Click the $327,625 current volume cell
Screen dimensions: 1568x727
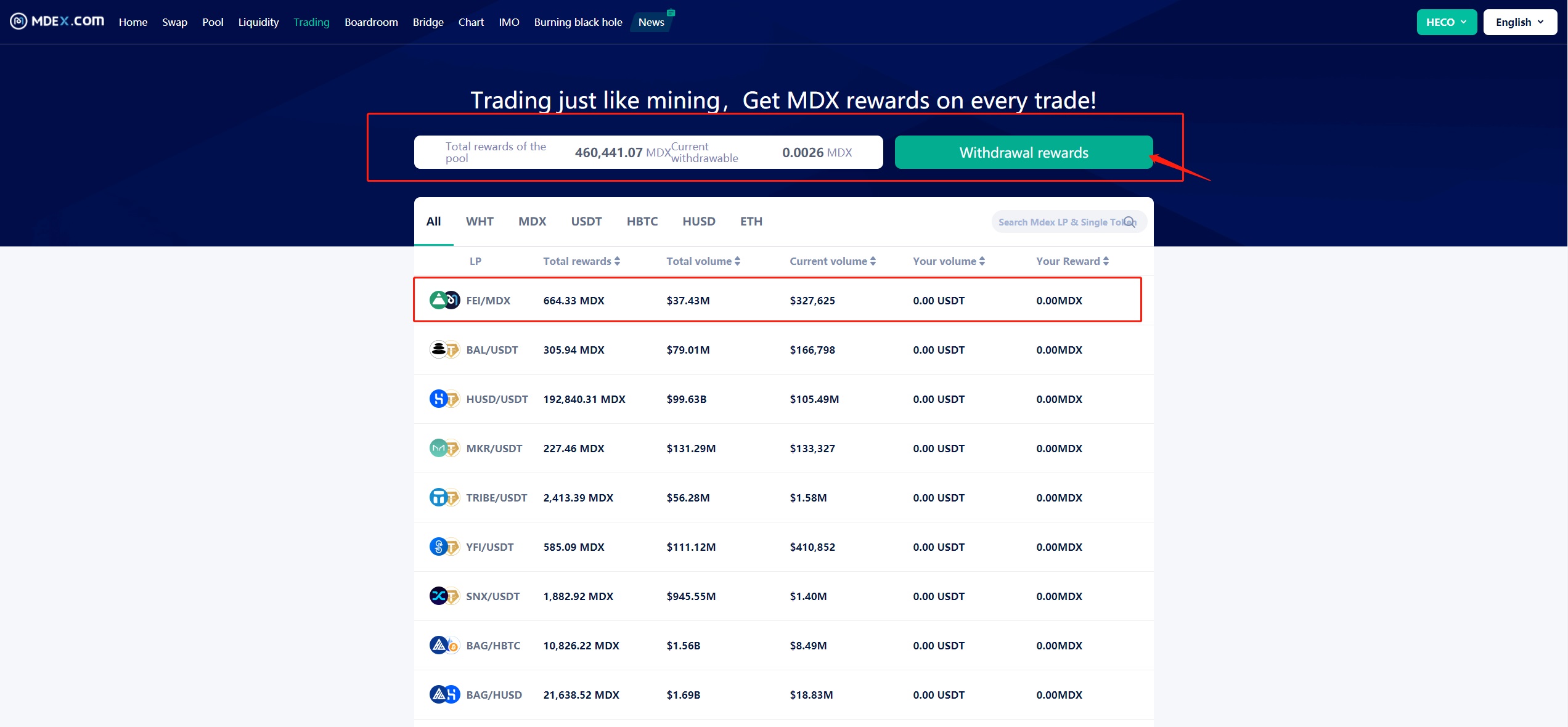click(x=812, y=301)
